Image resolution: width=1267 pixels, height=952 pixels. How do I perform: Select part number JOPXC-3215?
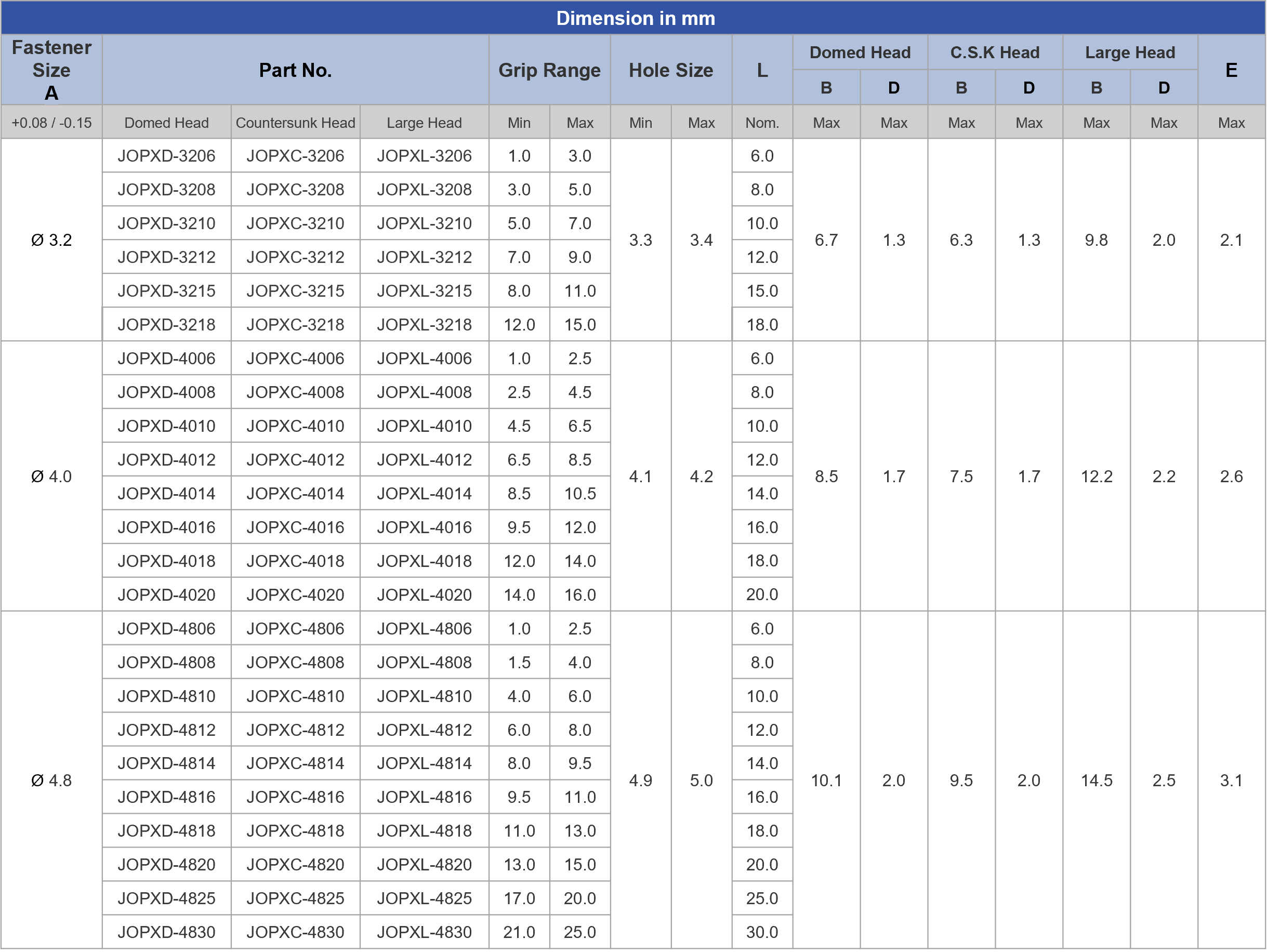(x=296, y=291)
